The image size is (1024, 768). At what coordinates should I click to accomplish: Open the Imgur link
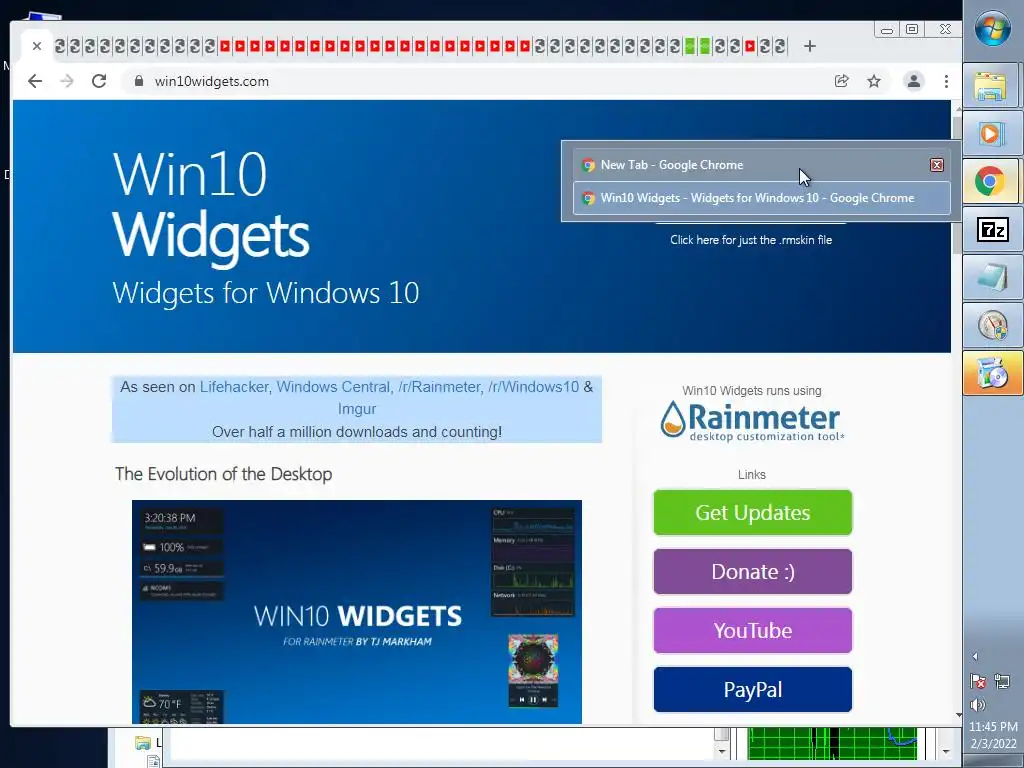(357, 409)
